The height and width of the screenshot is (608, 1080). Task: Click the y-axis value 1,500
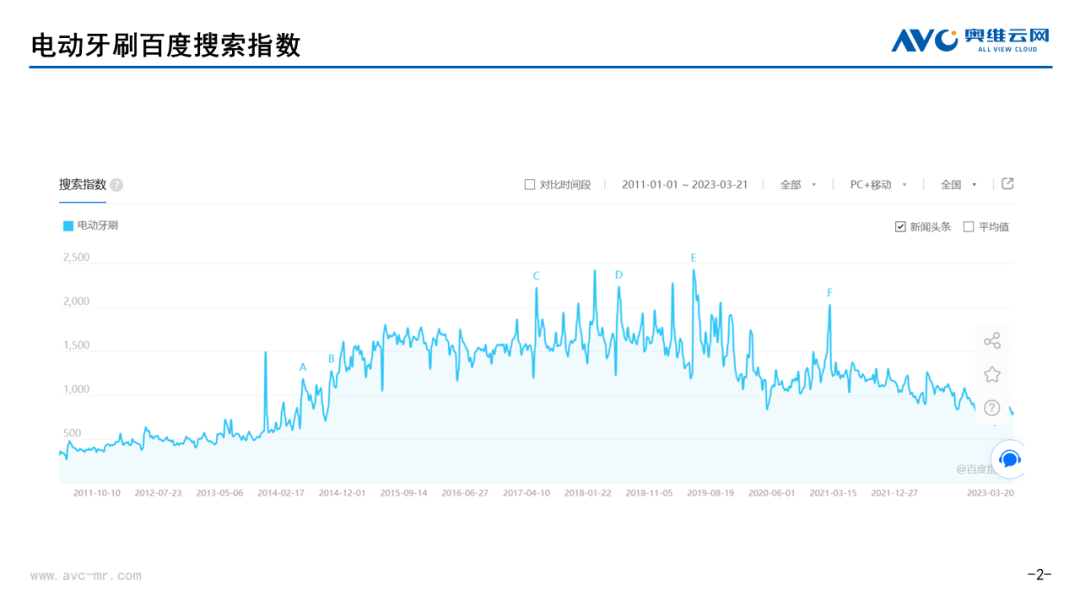[x=76, y=346]
